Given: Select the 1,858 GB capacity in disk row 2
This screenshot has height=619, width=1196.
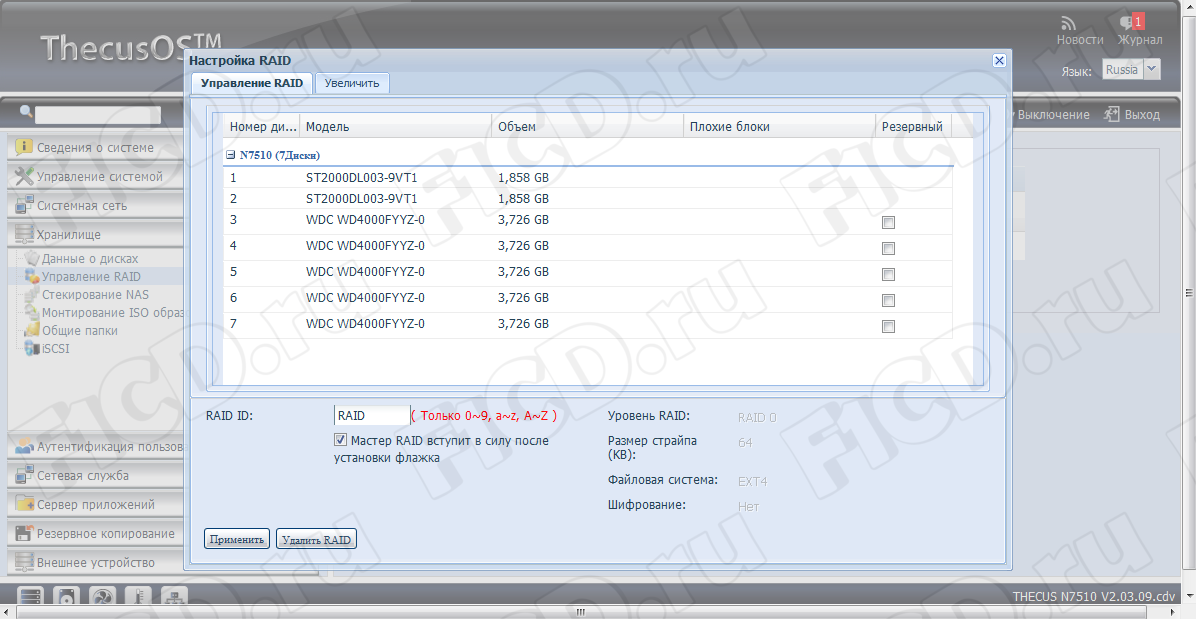Looking at the screenshot, I should (523, 198).
